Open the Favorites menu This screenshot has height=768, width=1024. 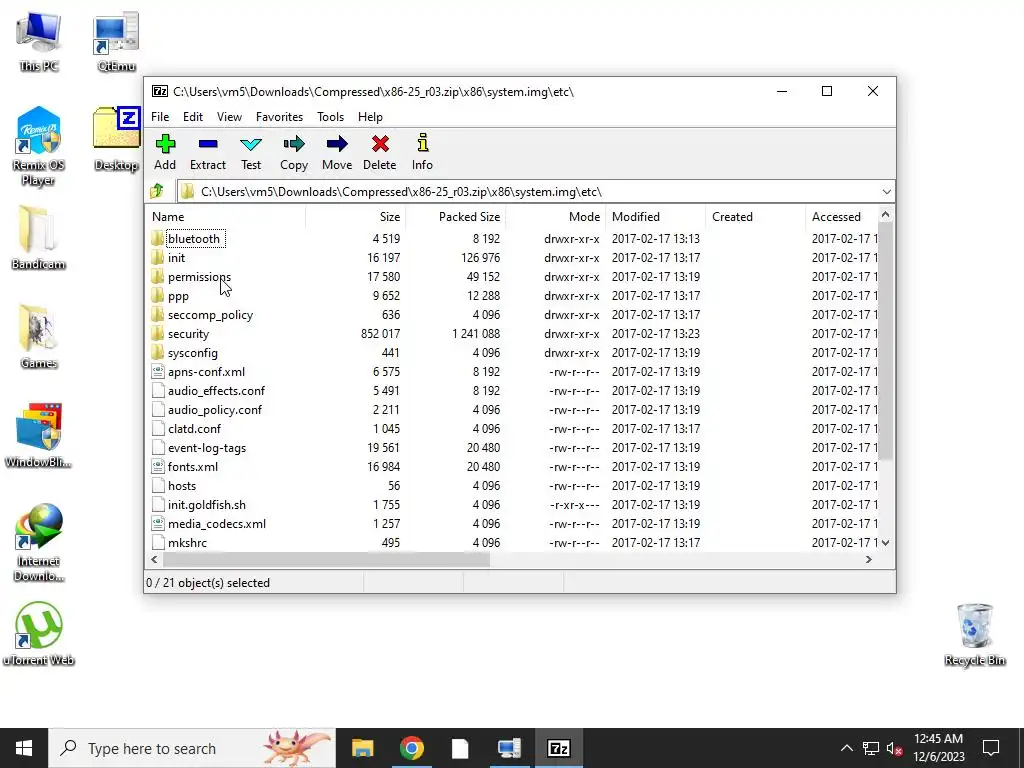(280, 117)
